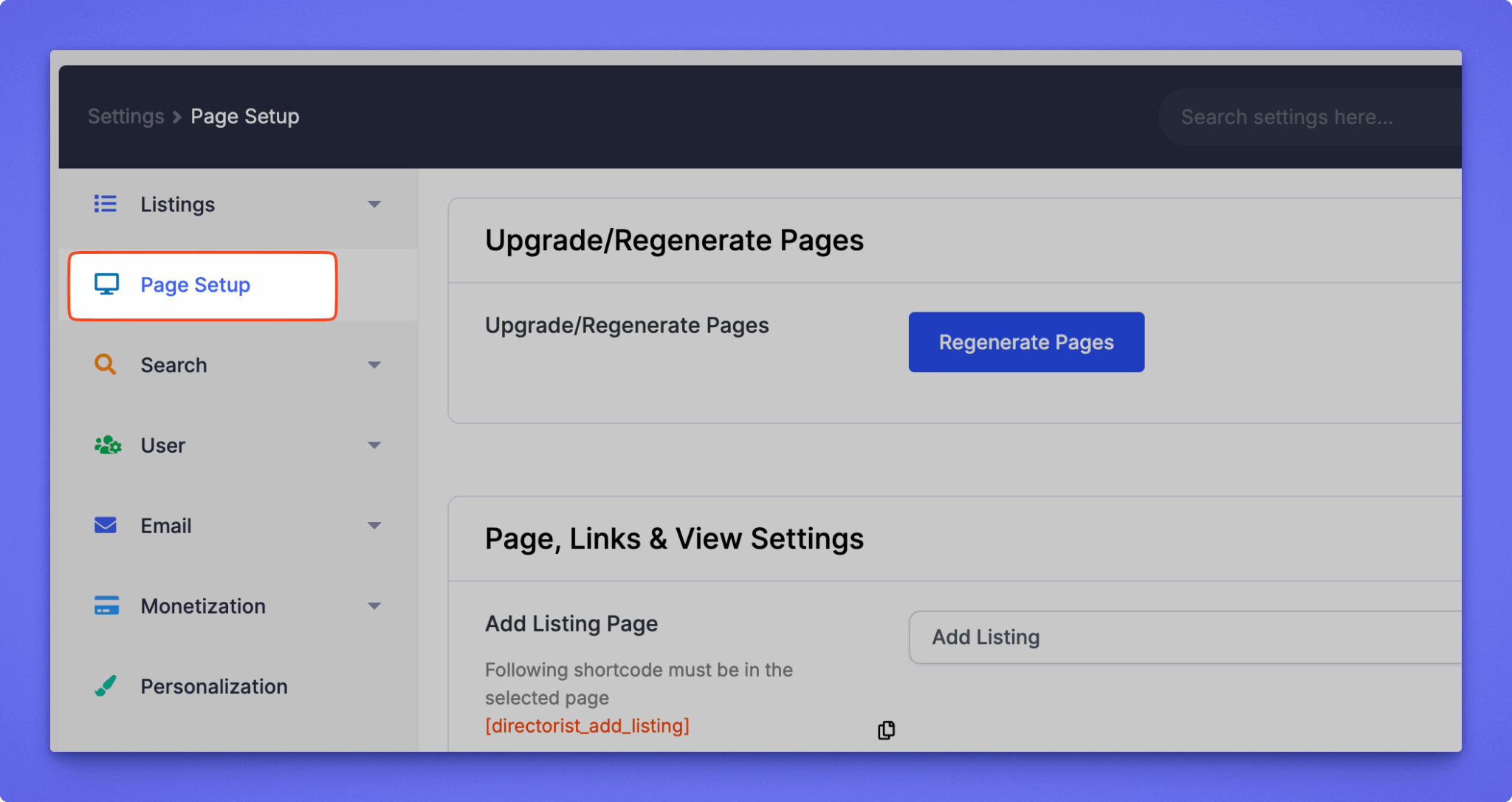Viewport: 1512px width, 802px height.
Task: Click the Listings list icon
Action: 106,204
